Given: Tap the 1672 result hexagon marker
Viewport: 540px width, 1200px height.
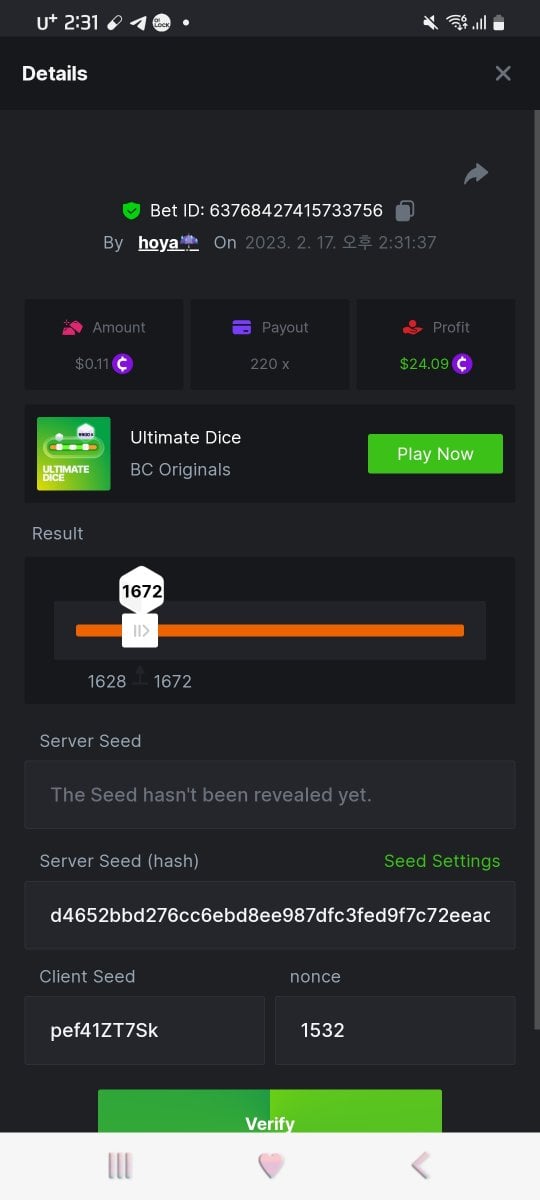Looking at the screenshot, I should point(141,591).
